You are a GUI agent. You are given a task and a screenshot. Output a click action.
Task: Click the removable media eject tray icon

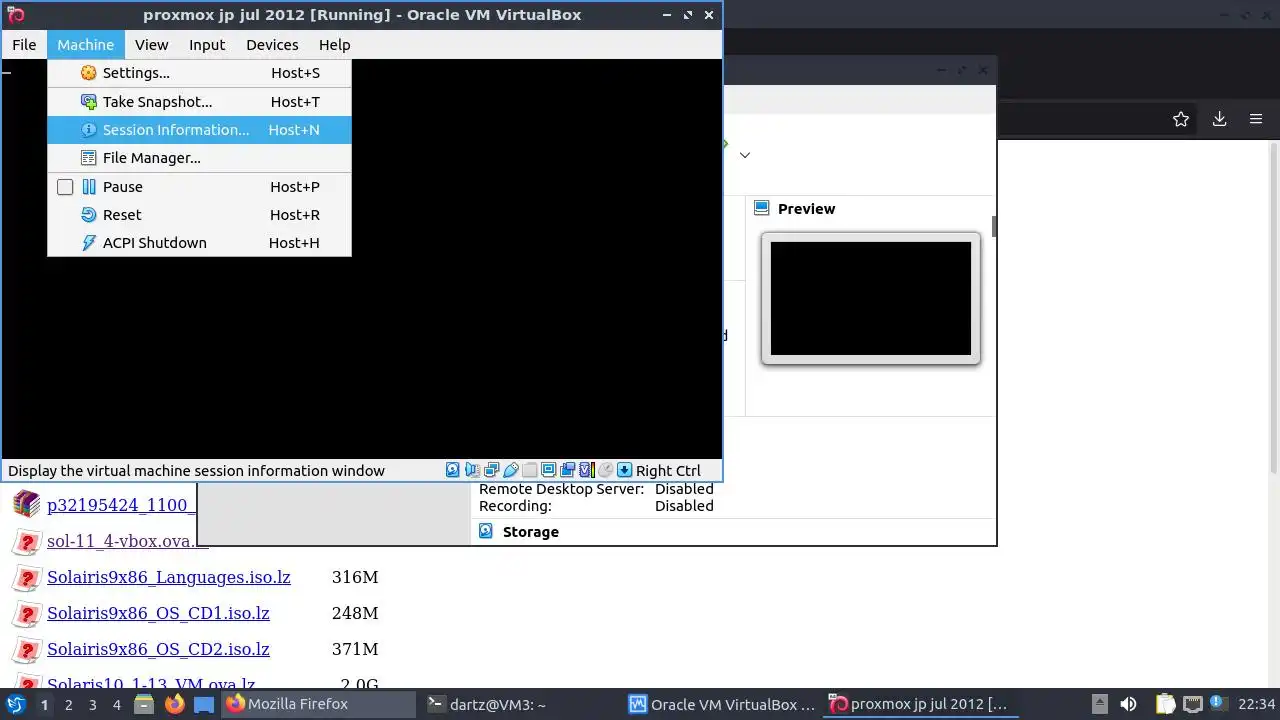tap(1100, 704)
